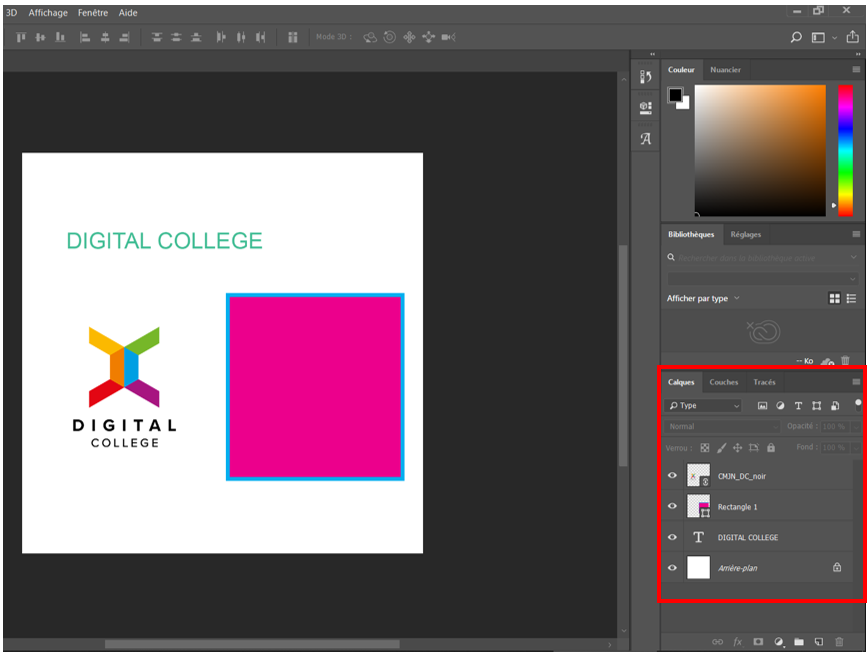
Task: Select the 3D pan camera icon
Action: 409,37
